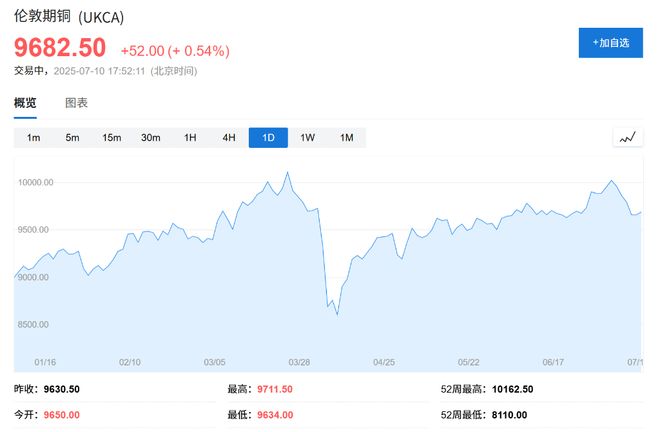Click the 03/28 date on chart axis
Screen dimensions: 660x432
[299, 361]
